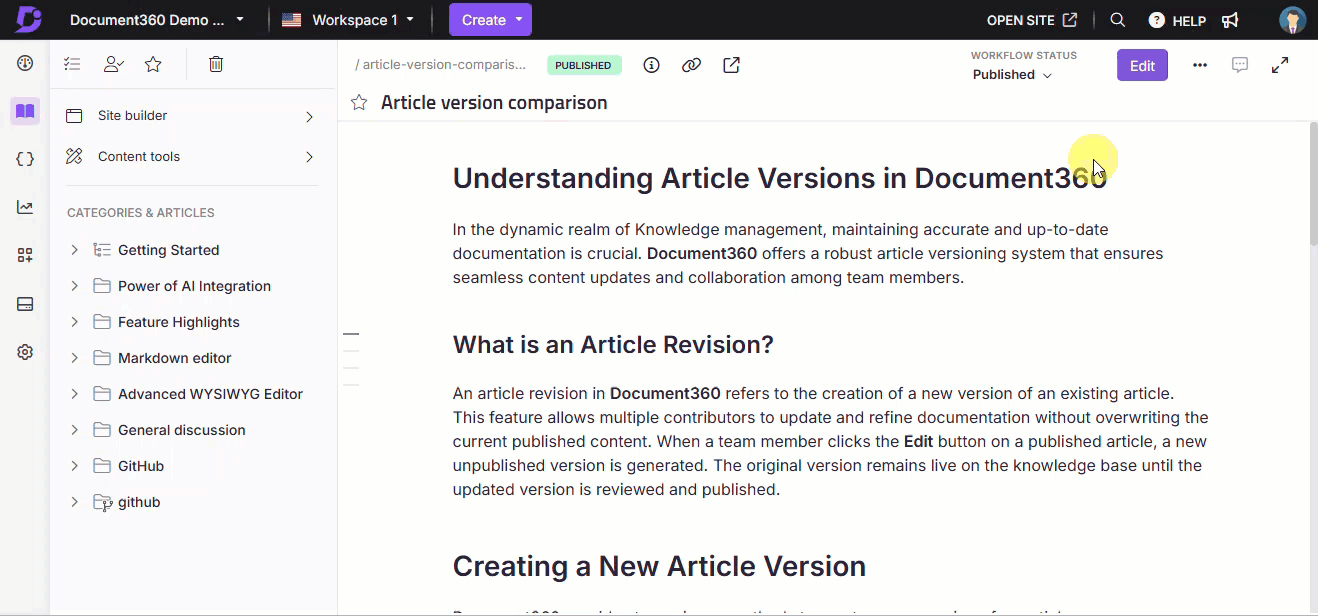1318x616 pixels.
Task: Expand the lowercase github category
Action: point(74,502)
